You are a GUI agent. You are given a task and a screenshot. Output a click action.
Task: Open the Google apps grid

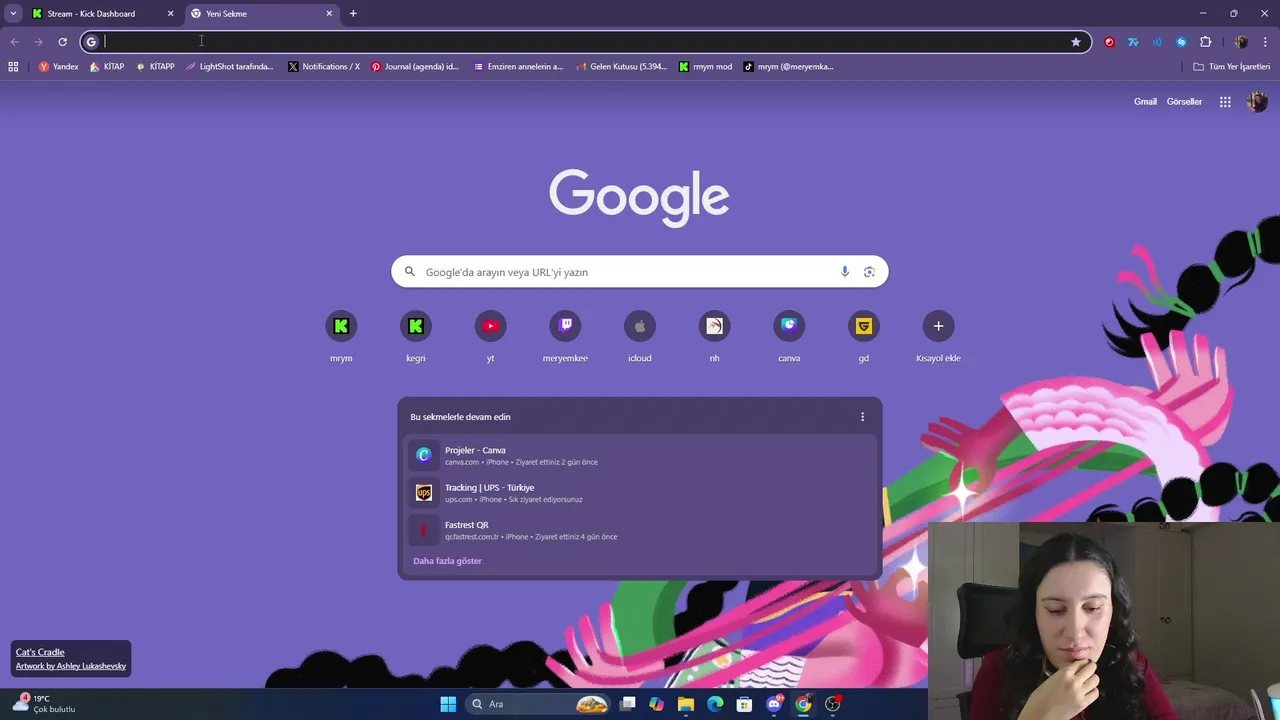(x=1225, y=102)
